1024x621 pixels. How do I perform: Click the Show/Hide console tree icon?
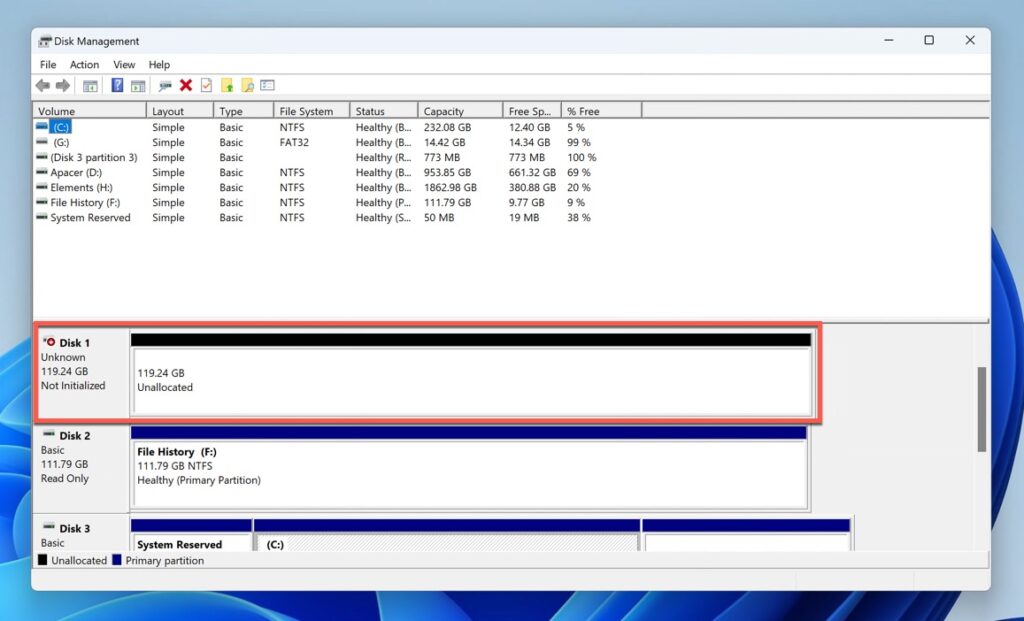click(x=90, y=85)
